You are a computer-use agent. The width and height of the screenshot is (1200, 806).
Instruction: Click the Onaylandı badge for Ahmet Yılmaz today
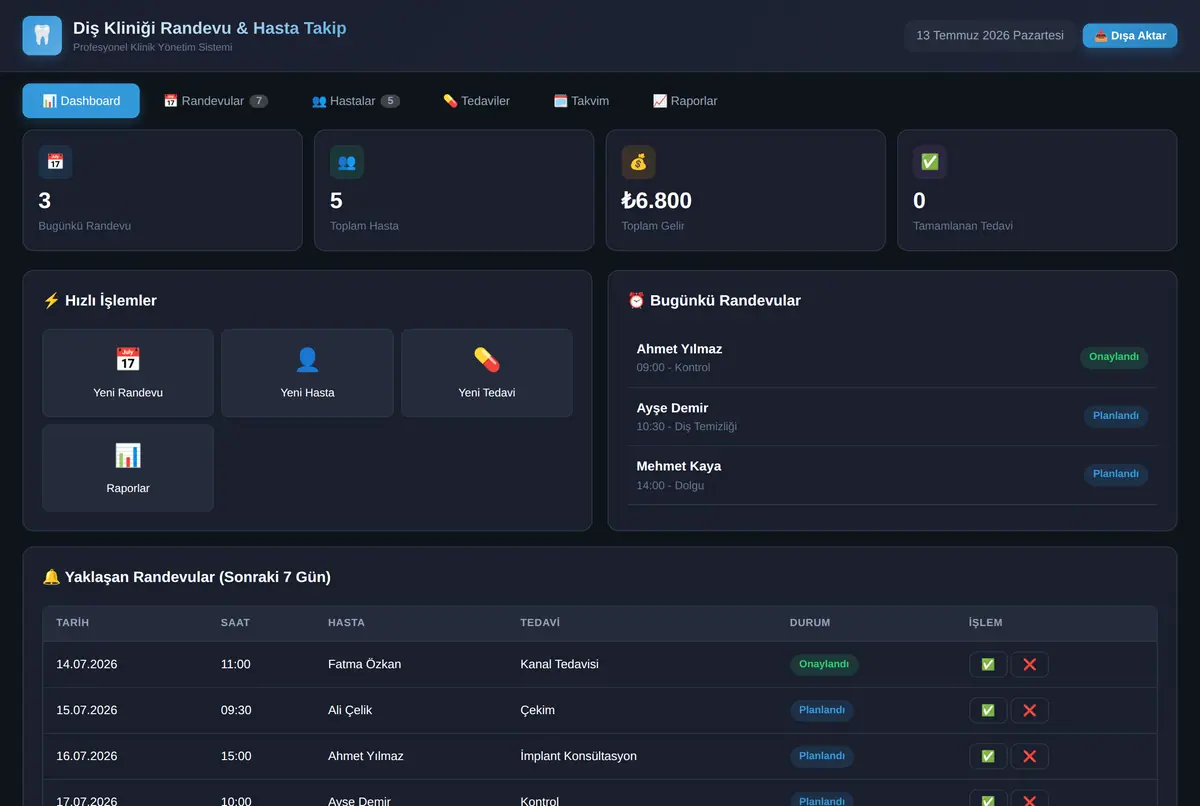(1114, 357)
